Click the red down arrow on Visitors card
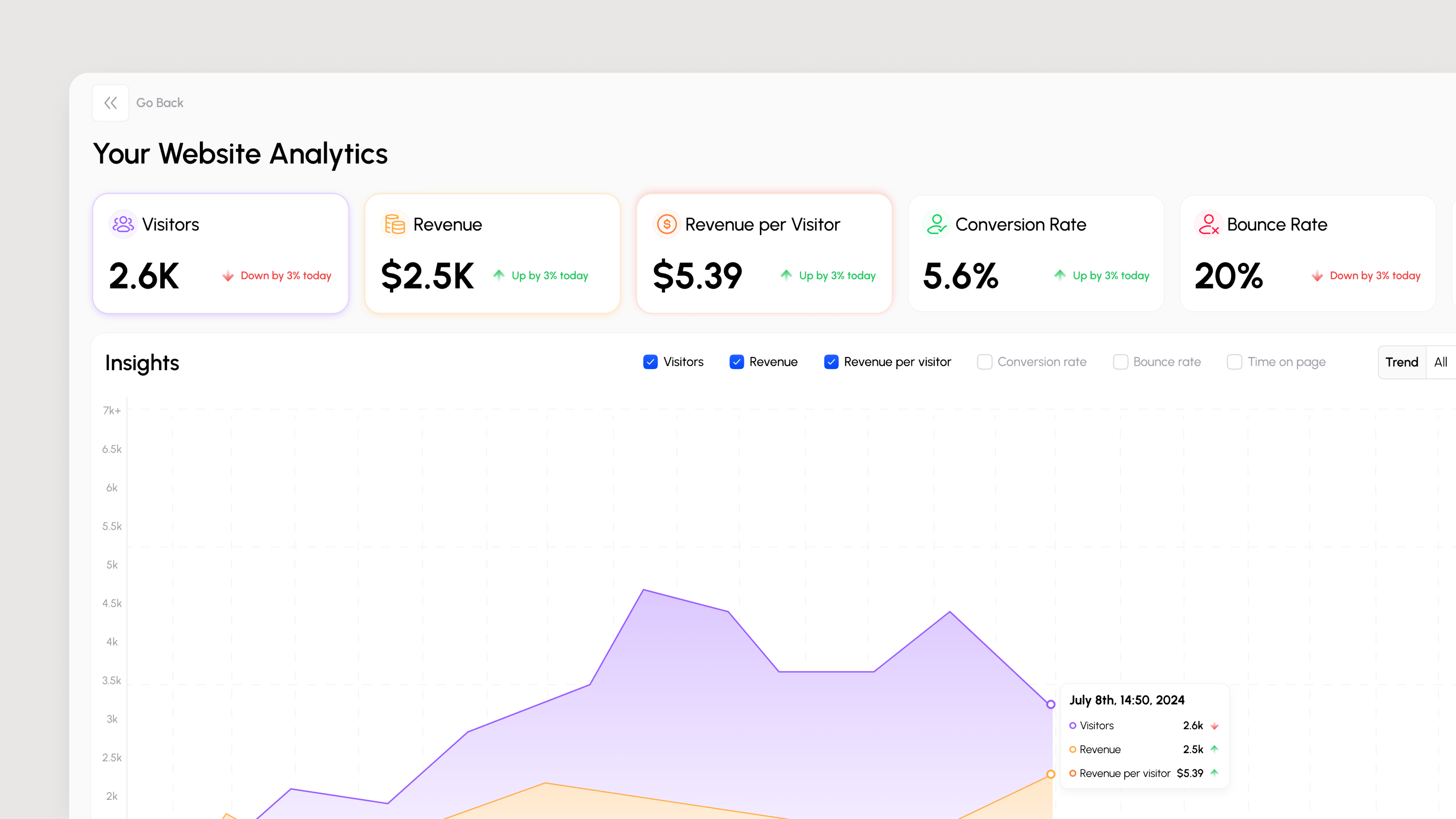The image size is (1456, 819). (x=228, y=276)
